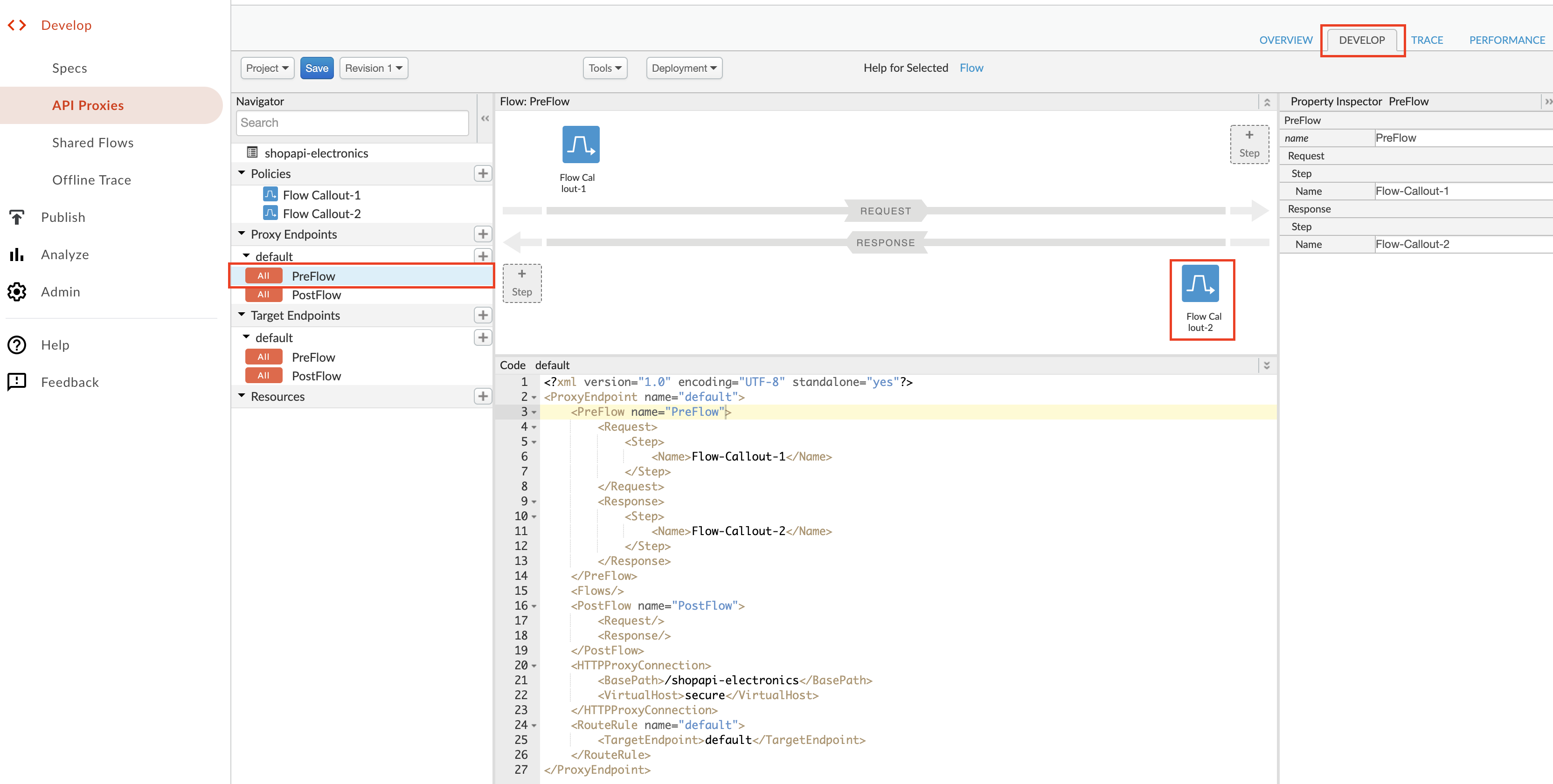This screenshot has width=1553, height=784.
Task: Collapse the default node under Proxy Endpoints
Action: (246, 255)
